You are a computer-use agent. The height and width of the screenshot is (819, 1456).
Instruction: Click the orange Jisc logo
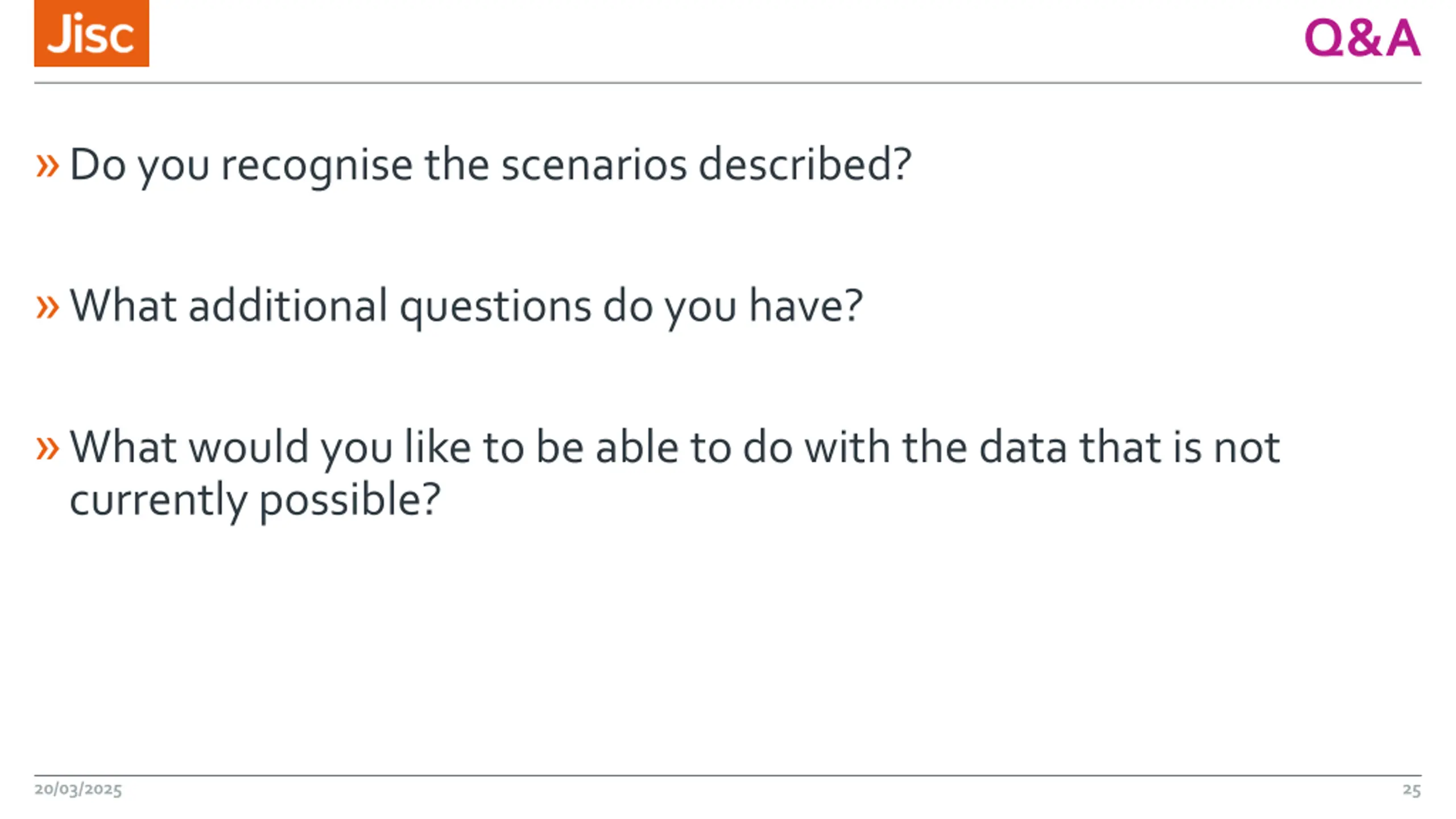tap(92, 34)
